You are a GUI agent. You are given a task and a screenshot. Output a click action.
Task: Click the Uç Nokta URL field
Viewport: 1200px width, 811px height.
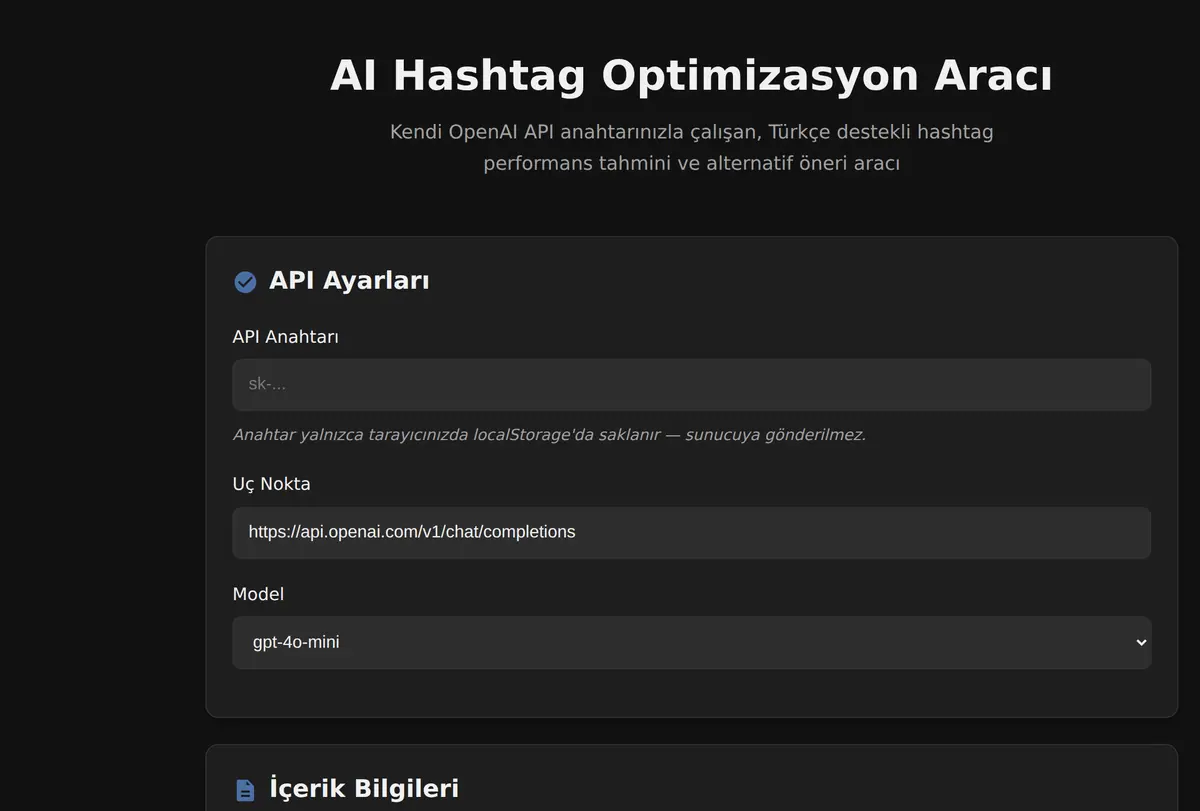tap(691, 532)
